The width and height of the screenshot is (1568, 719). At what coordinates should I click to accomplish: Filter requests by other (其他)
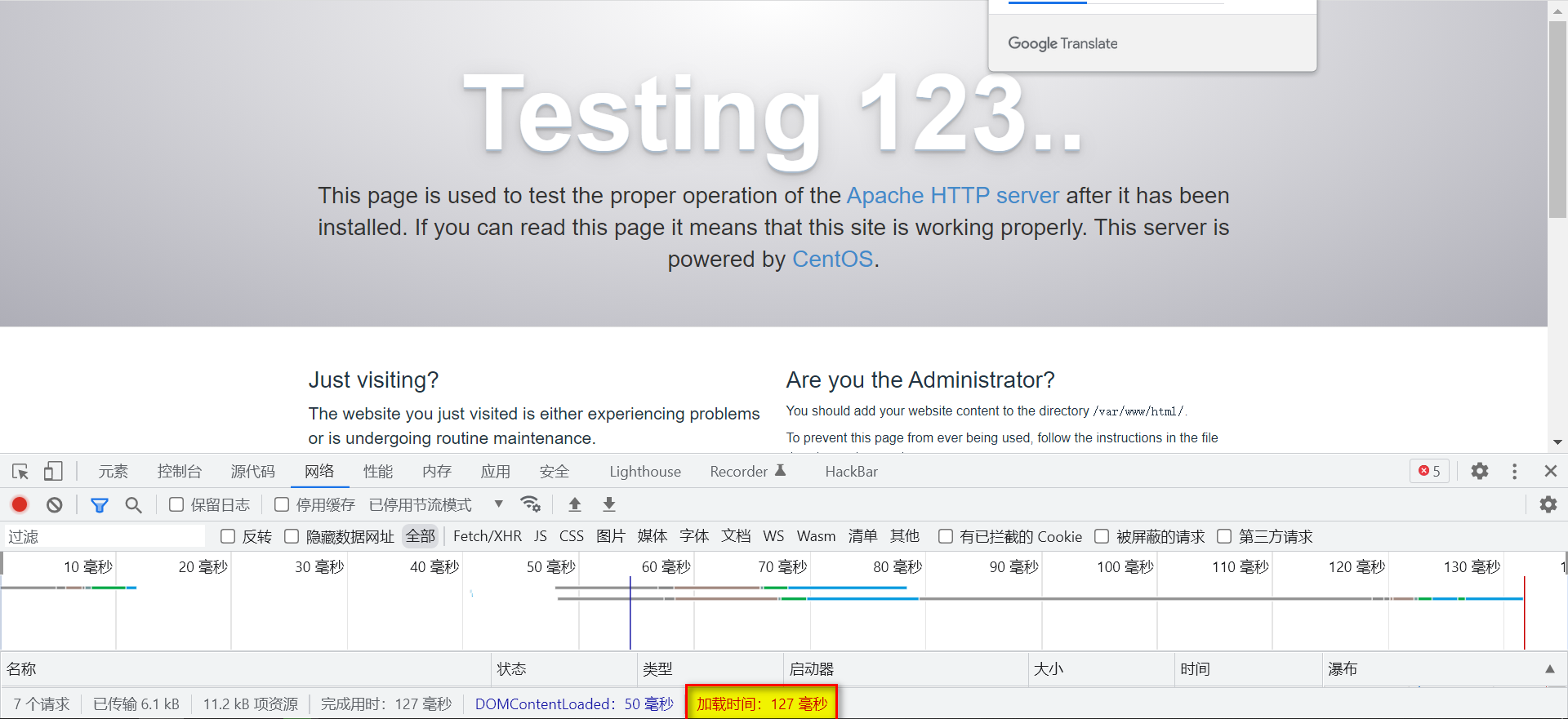coord(905,536)
